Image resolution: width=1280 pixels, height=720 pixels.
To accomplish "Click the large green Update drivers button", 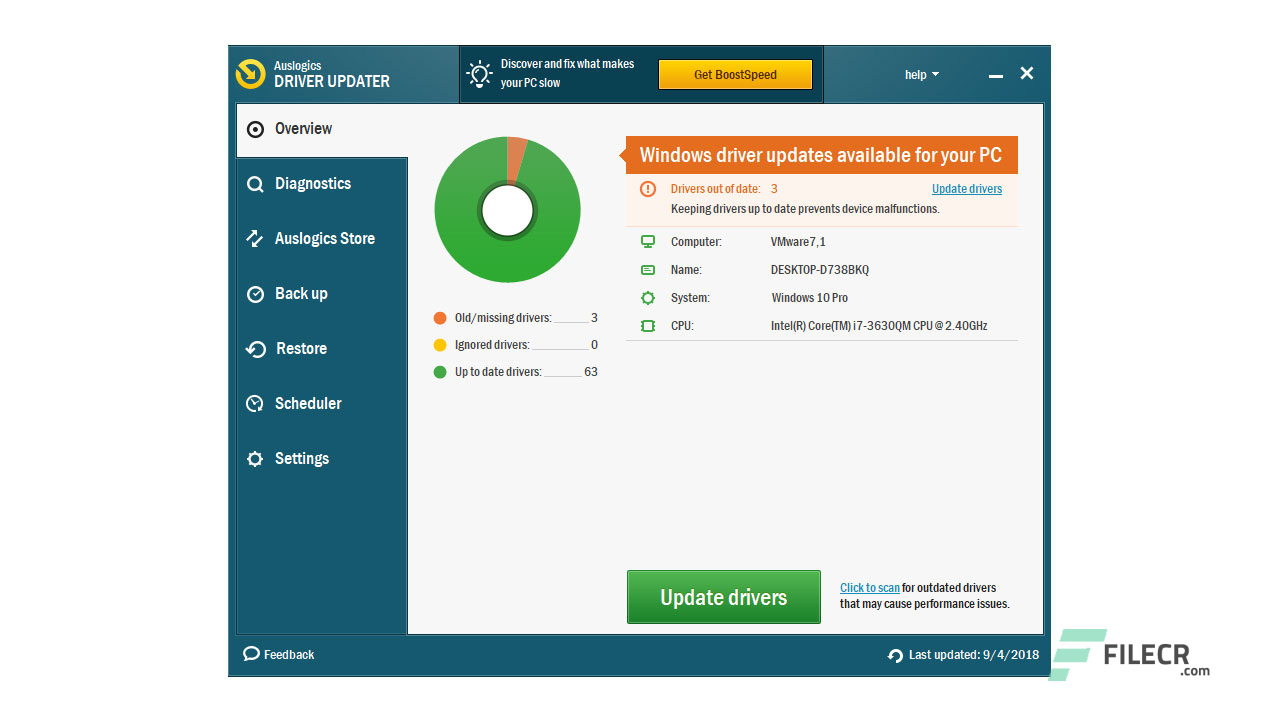I will pyautogui.click(x=724, y=597).
